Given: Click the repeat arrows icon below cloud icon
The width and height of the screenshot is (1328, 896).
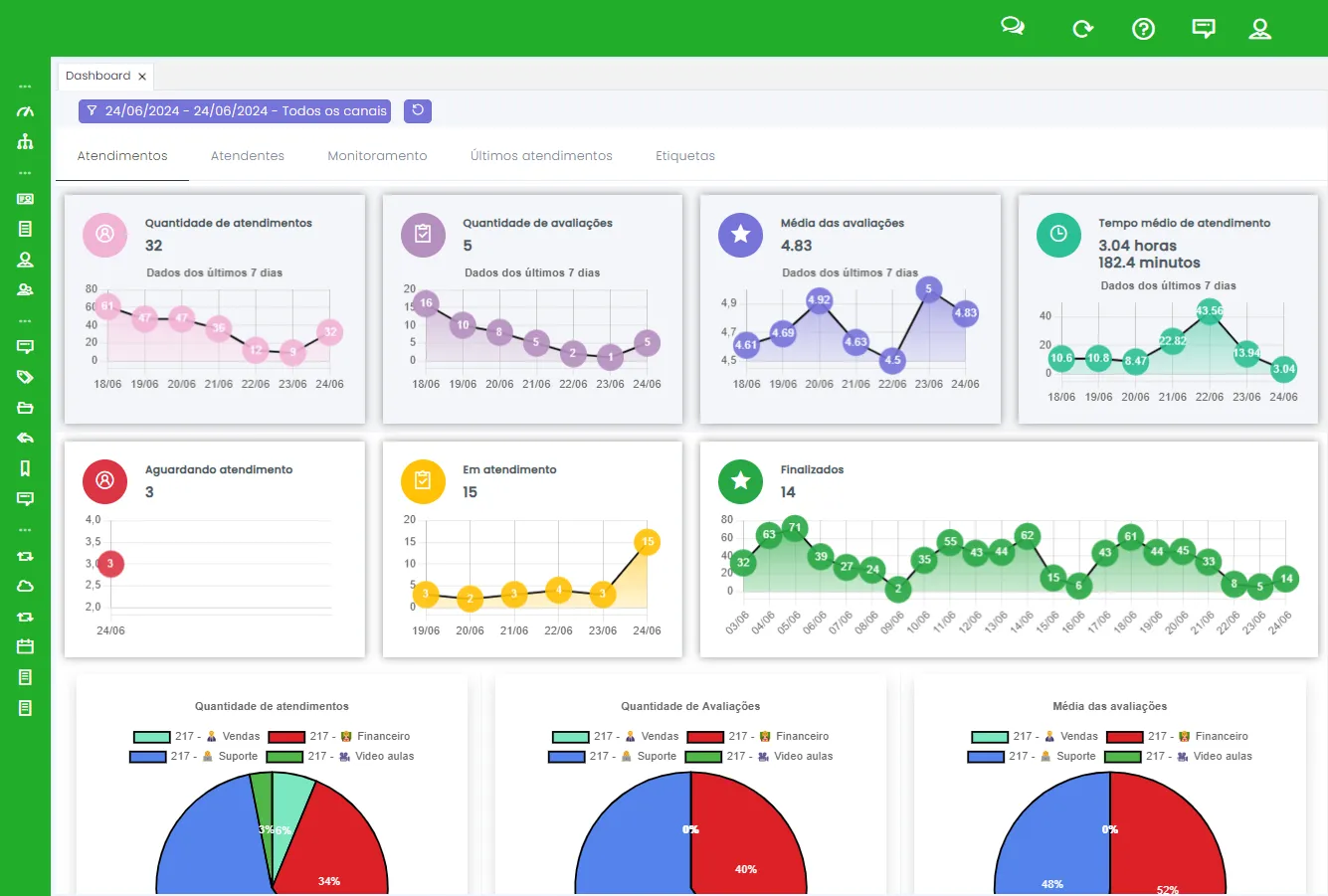Looking at the screenshot, I should [x=26, y=617].
